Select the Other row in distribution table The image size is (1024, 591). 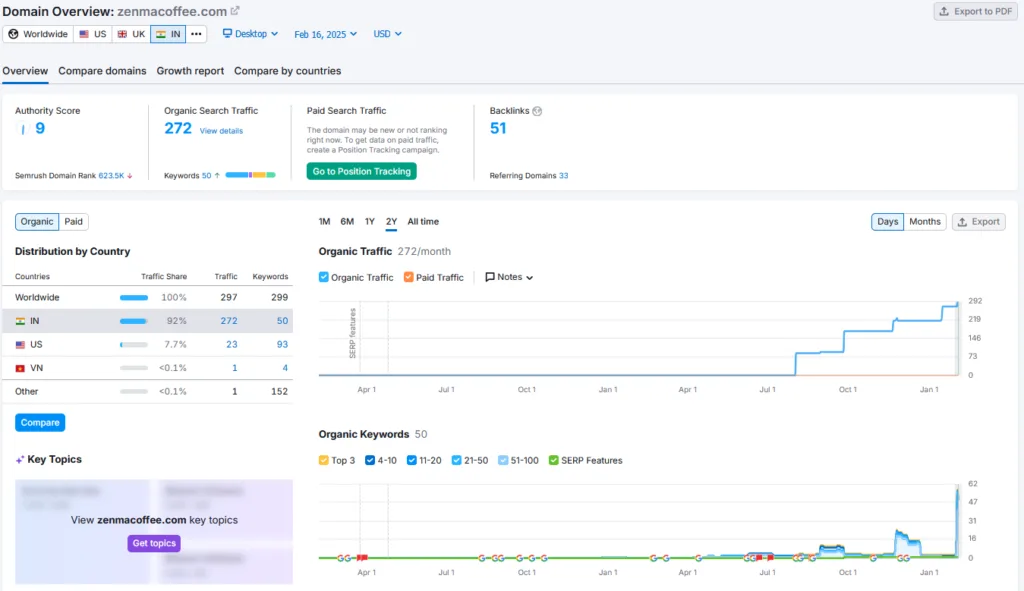148,392
